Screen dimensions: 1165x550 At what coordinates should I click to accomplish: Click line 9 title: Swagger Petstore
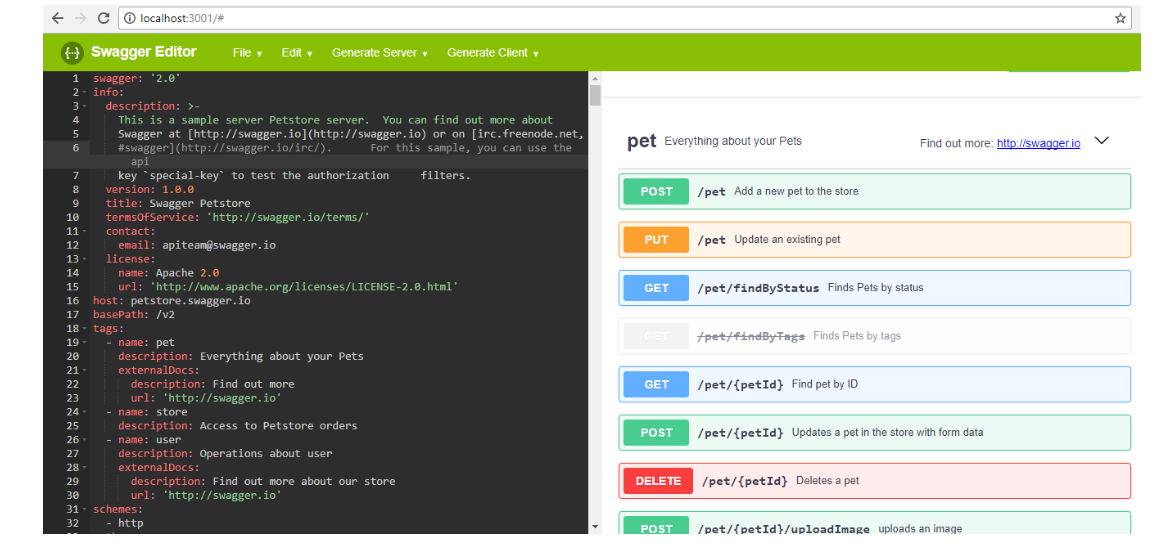pos(178,204)
